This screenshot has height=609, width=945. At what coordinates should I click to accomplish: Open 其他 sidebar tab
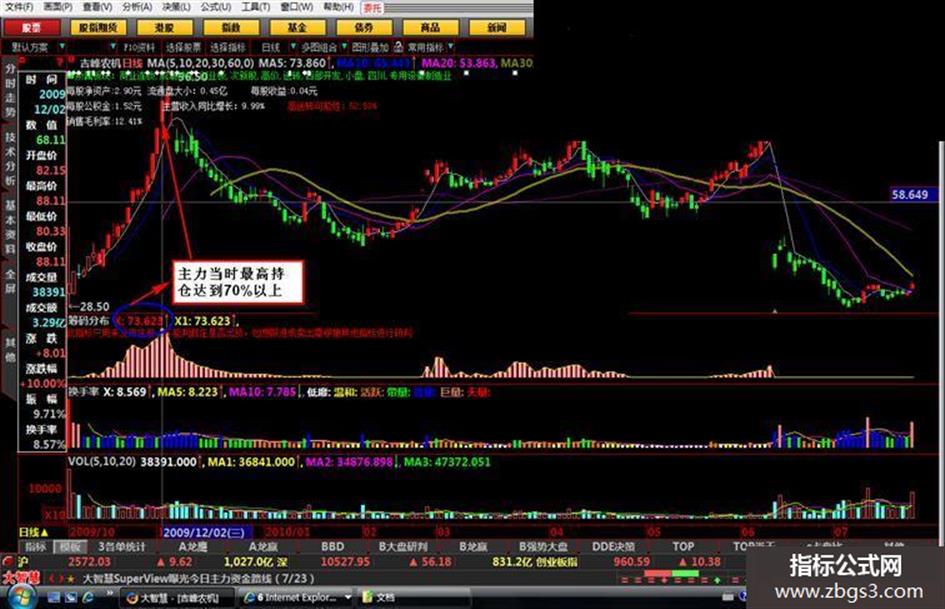tap(10, 350)
